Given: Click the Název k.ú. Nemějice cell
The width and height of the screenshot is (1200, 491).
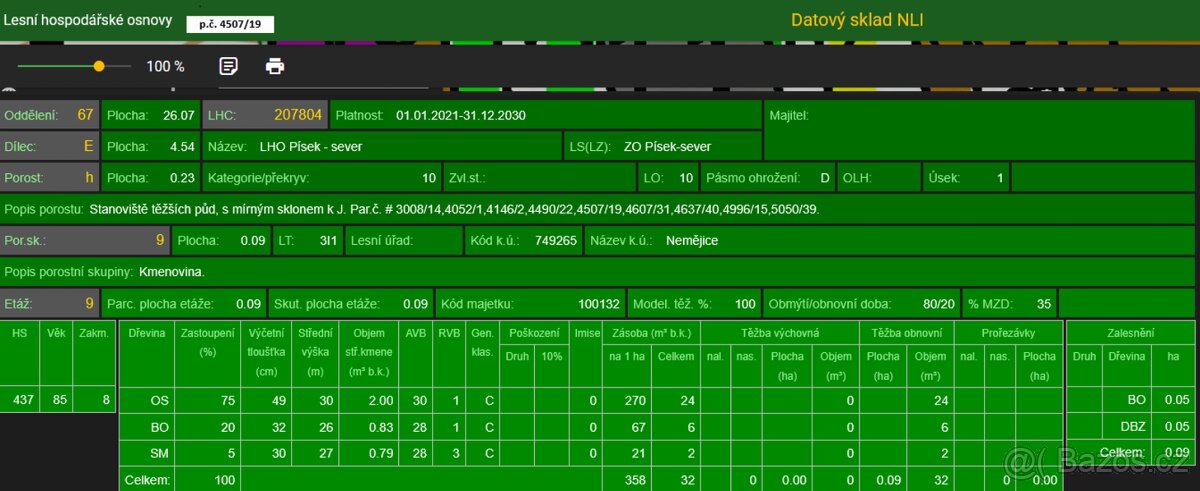Looking at the screenshot, I should (x=675, y=241).
